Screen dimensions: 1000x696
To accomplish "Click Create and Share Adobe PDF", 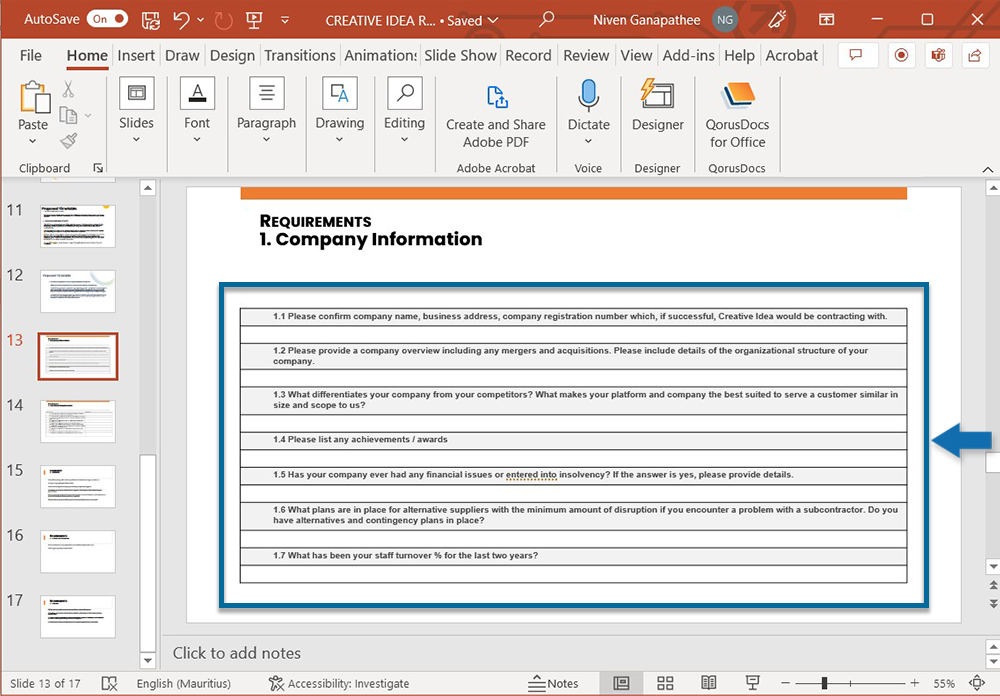I will tap(496, 115).
